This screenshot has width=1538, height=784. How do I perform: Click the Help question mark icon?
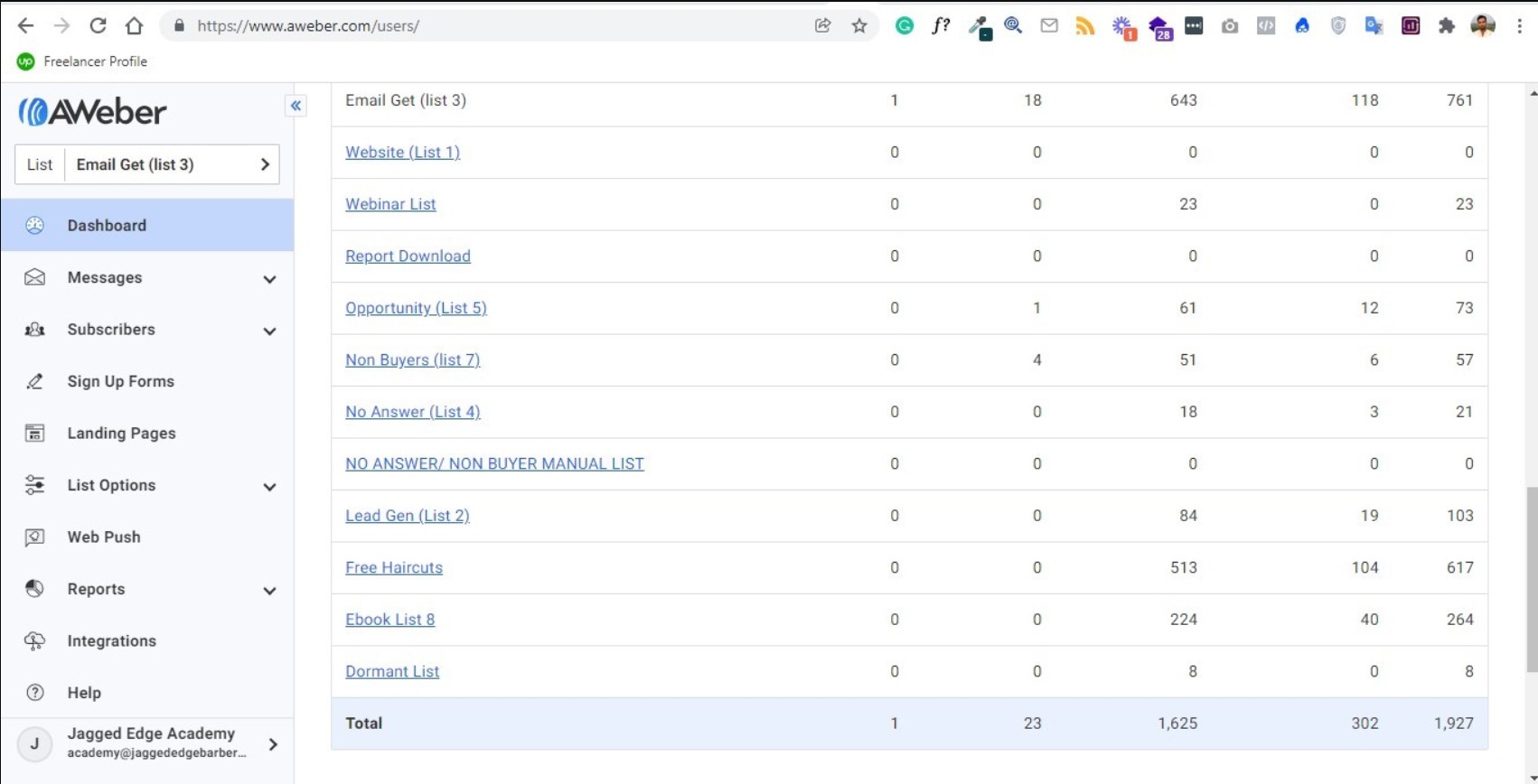click(34, 693)
